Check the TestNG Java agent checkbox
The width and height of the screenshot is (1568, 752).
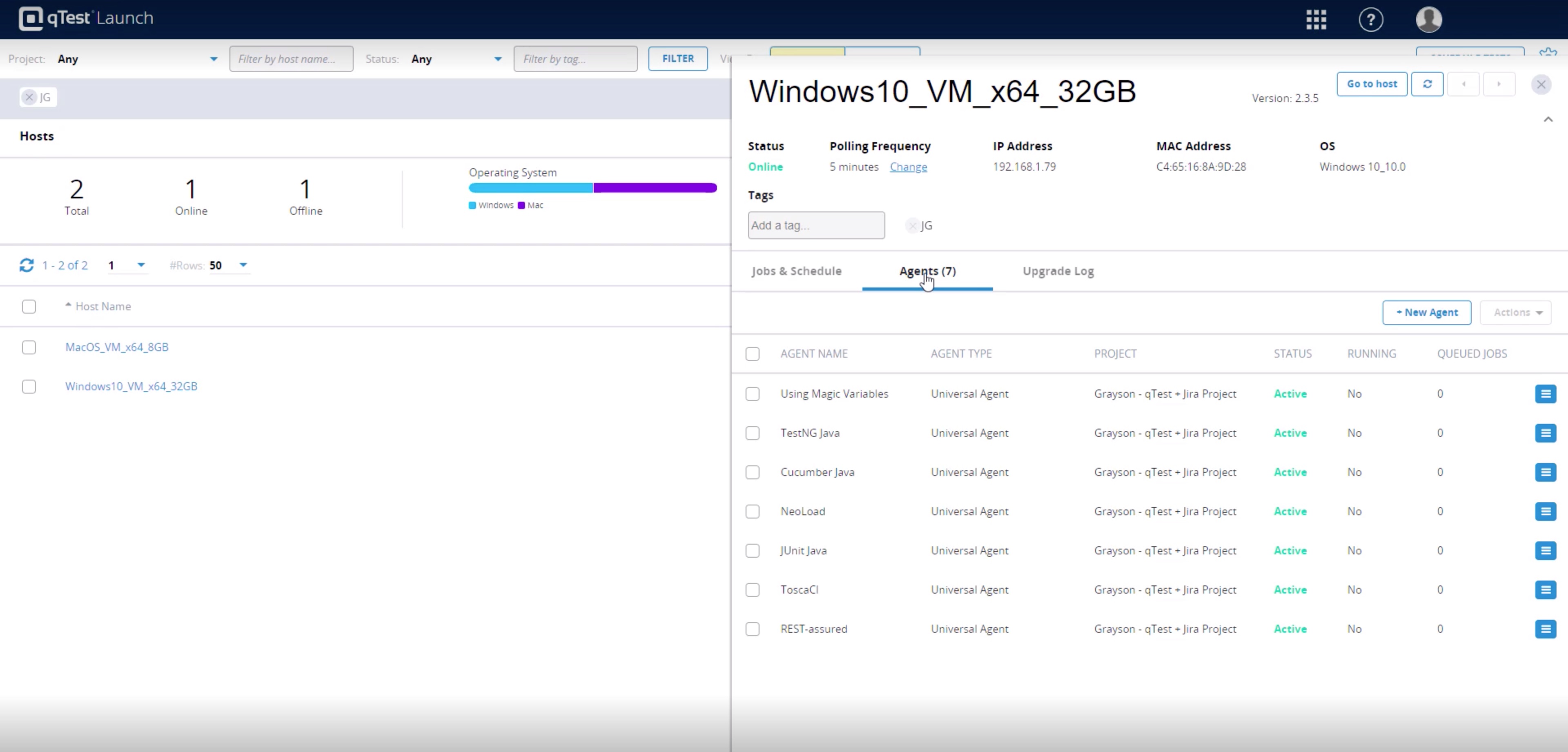pos(752,433)
